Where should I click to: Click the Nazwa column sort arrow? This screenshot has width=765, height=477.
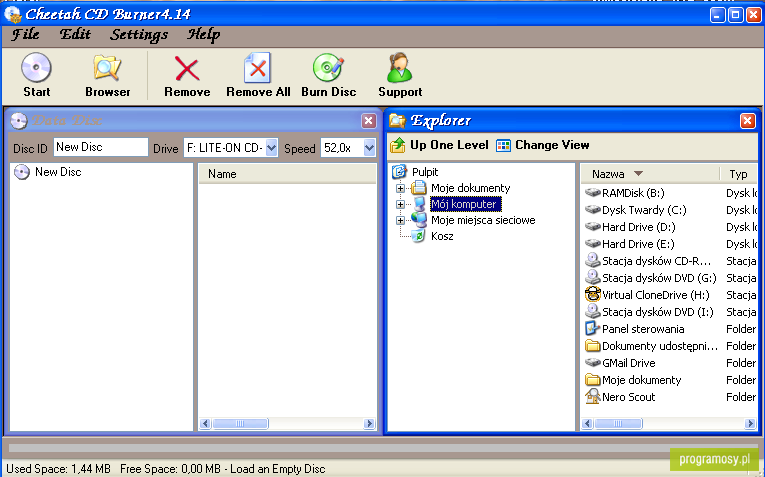click(x=638, y=174)
